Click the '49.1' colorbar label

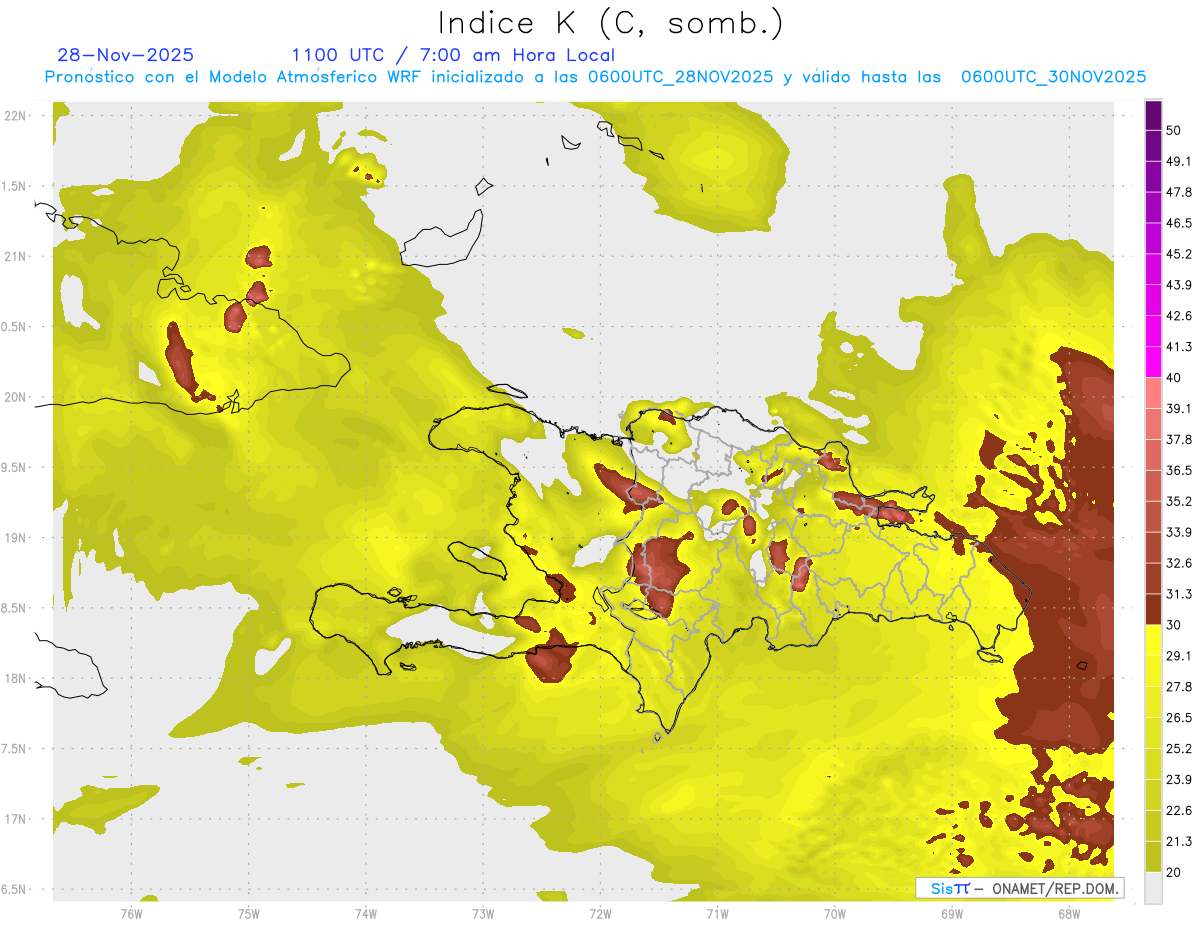tap(1179, 161)
